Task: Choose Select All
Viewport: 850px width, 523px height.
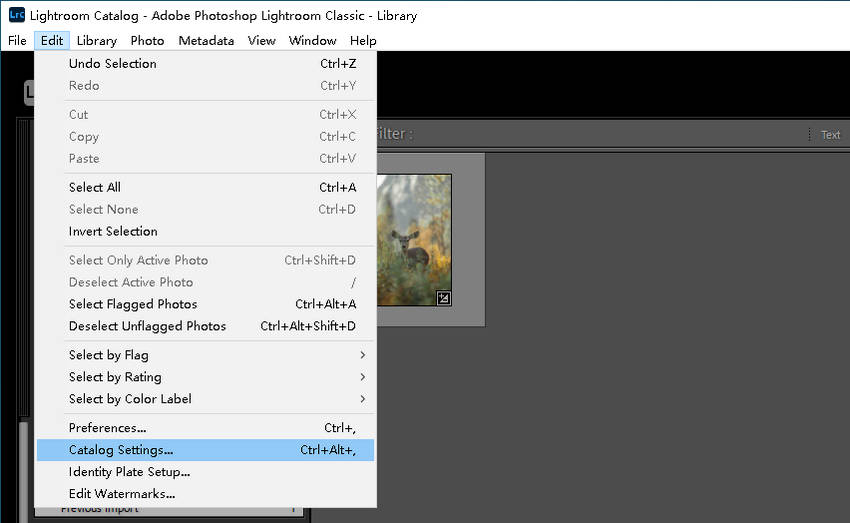Action: 205,187
